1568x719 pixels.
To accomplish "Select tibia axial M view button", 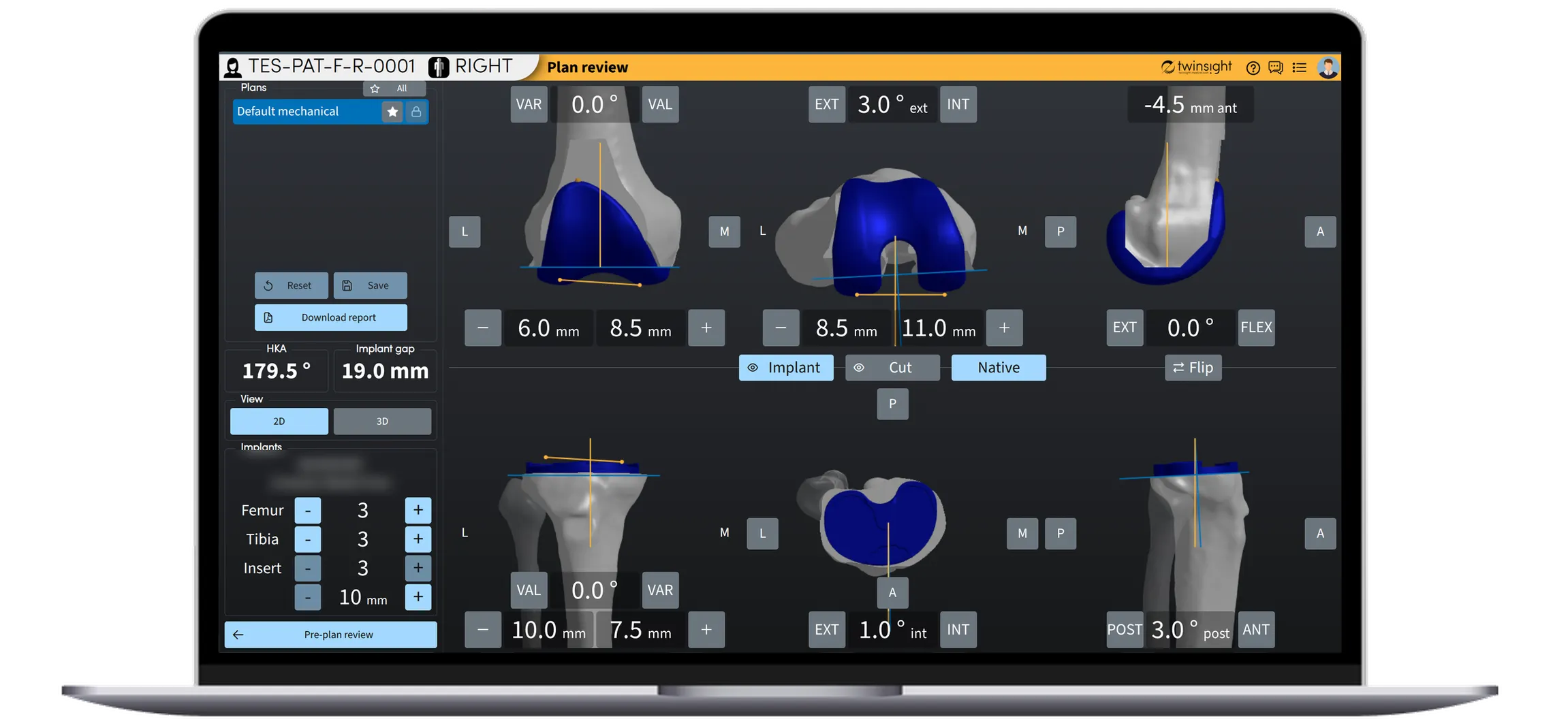I will pos(1022,534).
